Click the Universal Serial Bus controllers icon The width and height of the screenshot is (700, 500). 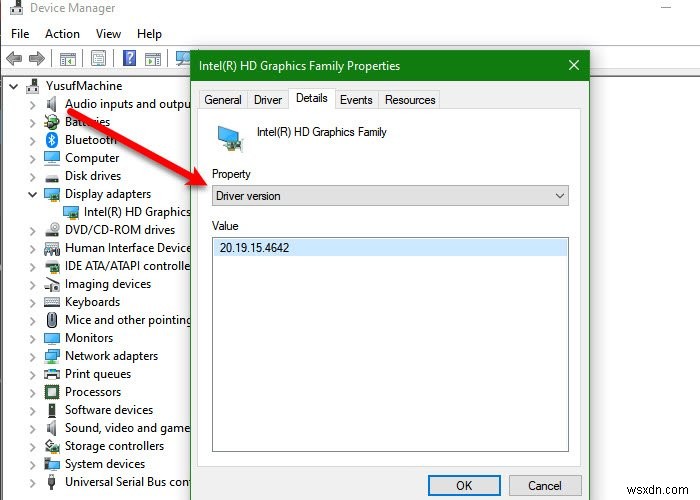tap(52, 482)
